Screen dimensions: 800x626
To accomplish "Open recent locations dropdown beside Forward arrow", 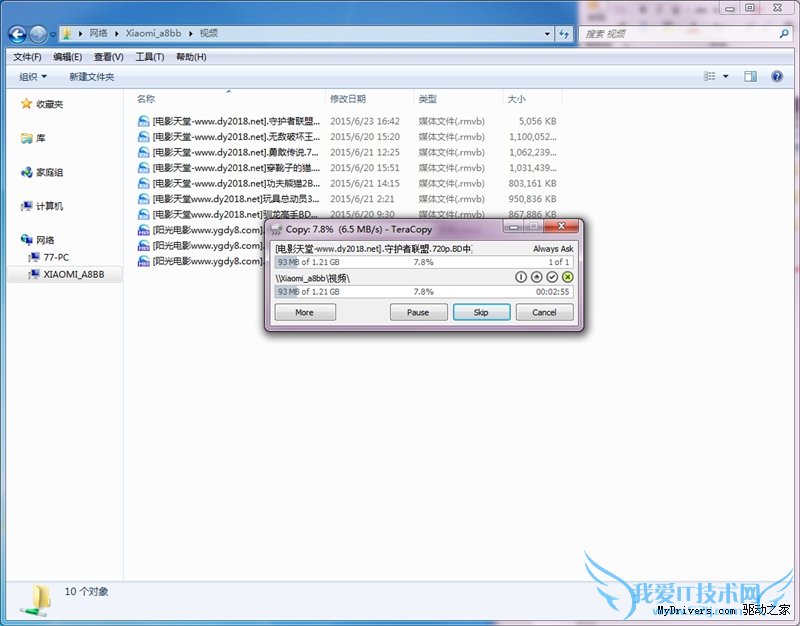I will (x=53, y=35).
